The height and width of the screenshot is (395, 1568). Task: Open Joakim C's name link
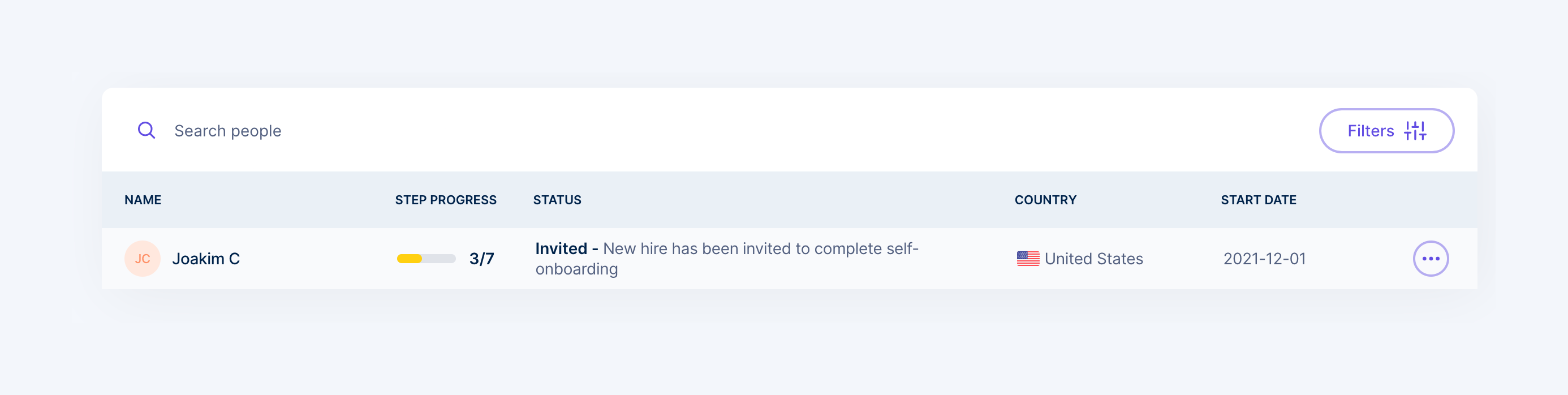pyautogui.click(x=206, y=259)
